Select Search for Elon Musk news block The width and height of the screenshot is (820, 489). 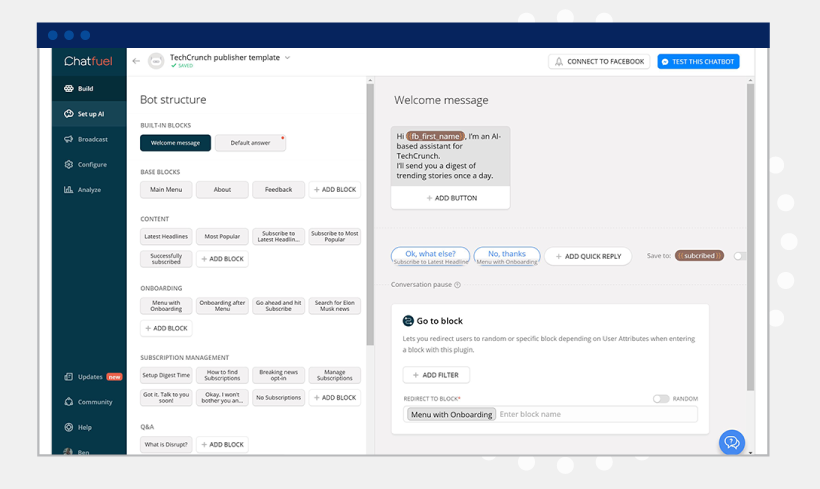(x=335, y=306)
